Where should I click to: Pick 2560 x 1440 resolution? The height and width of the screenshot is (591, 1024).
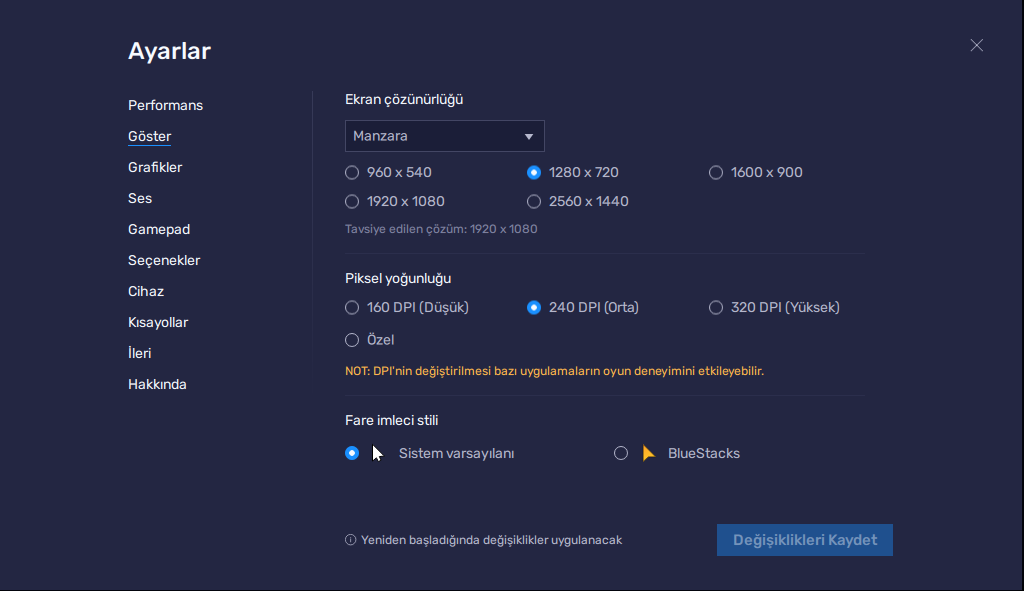pos(534,201)
